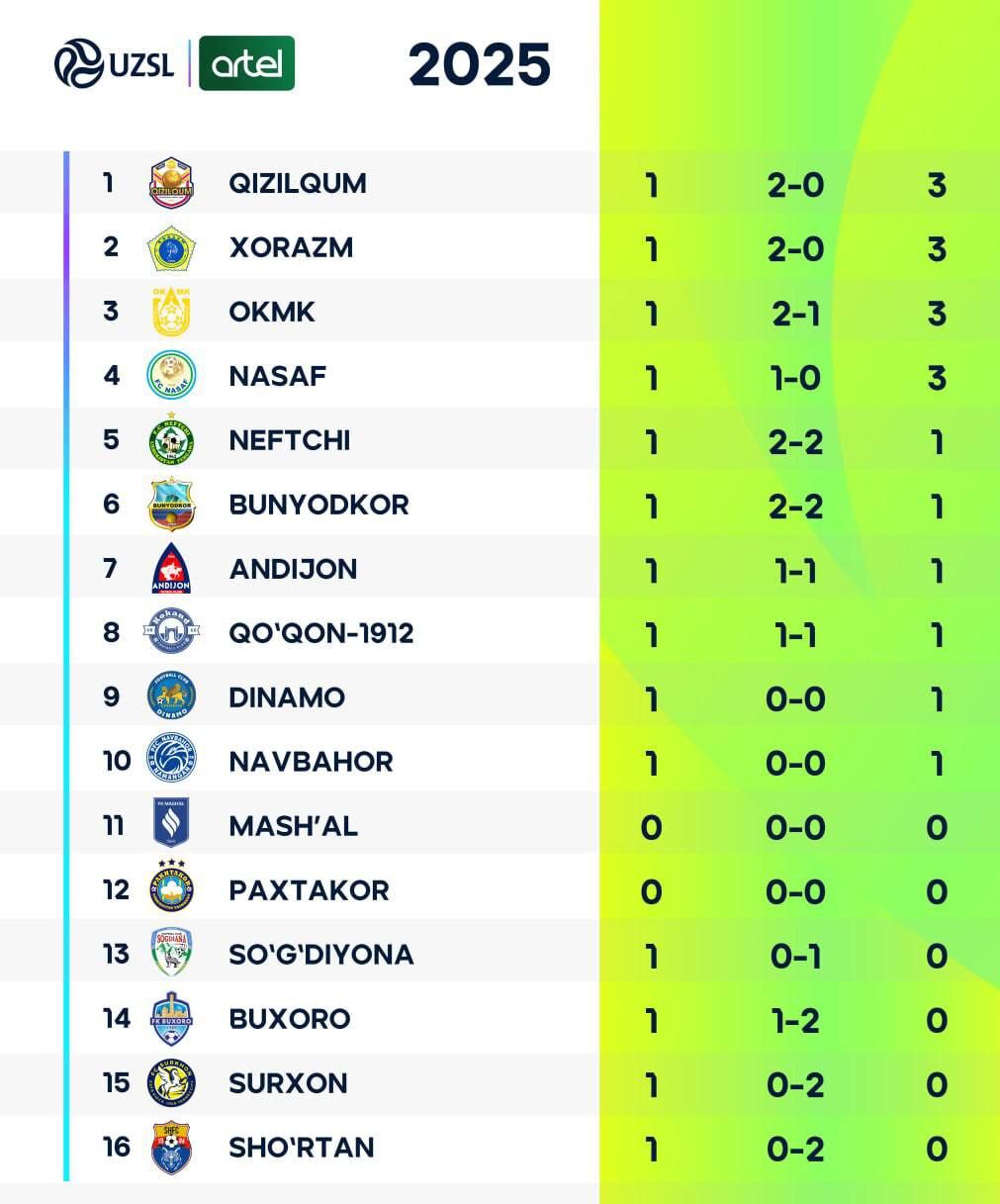
Task: Select the Surxon row score 0-2
Action: (x=795, y=1085)
